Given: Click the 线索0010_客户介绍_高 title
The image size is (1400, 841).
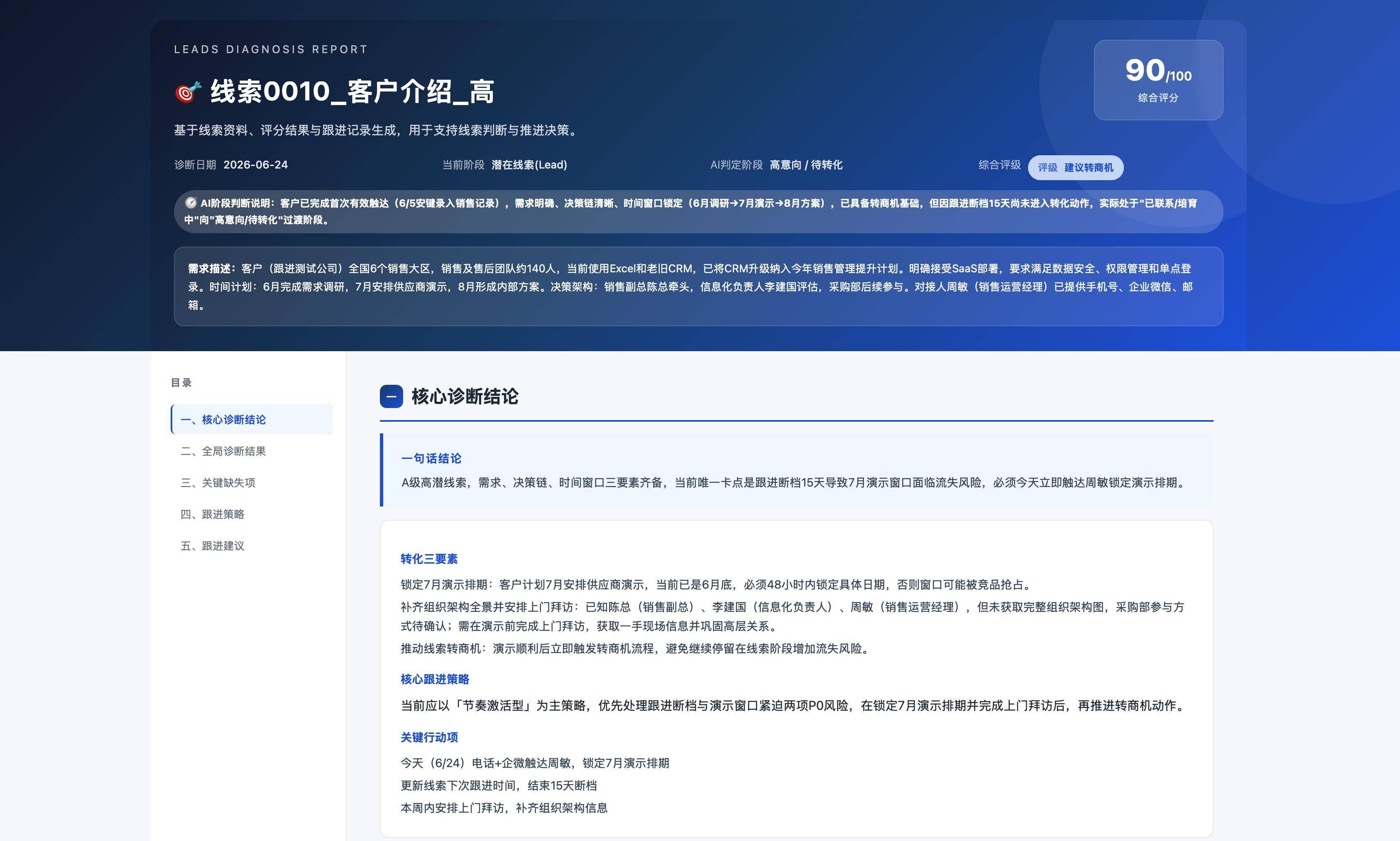Looking at the screenshot, I should (x=352, y=92).
